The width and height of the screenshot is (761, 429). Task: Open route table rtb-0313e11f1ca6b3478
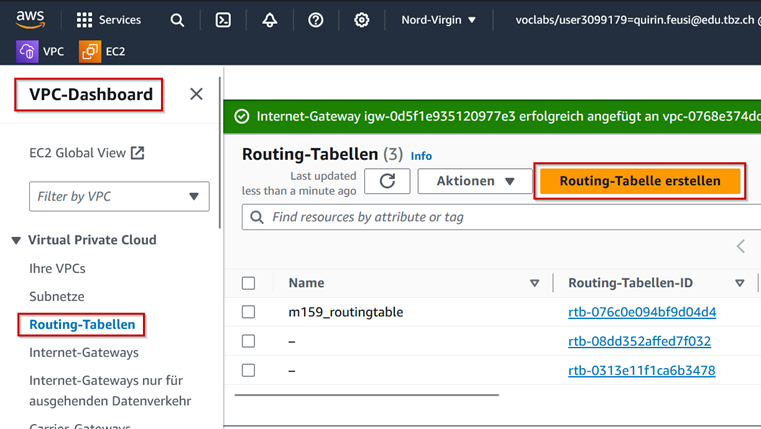click(642, 370)
